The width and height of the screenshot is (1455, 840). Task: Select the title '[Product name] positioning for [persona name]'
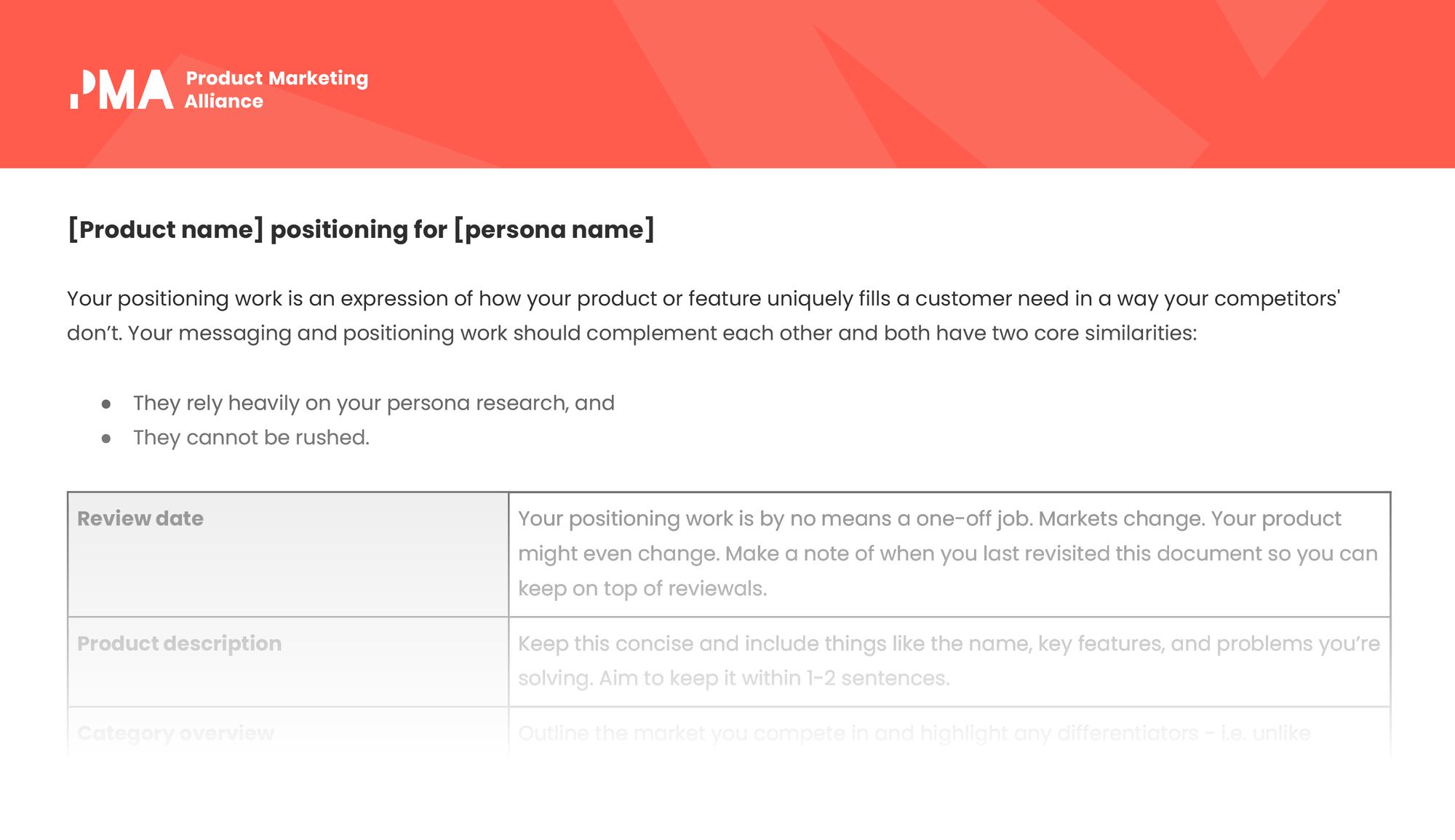pos(361,230)
